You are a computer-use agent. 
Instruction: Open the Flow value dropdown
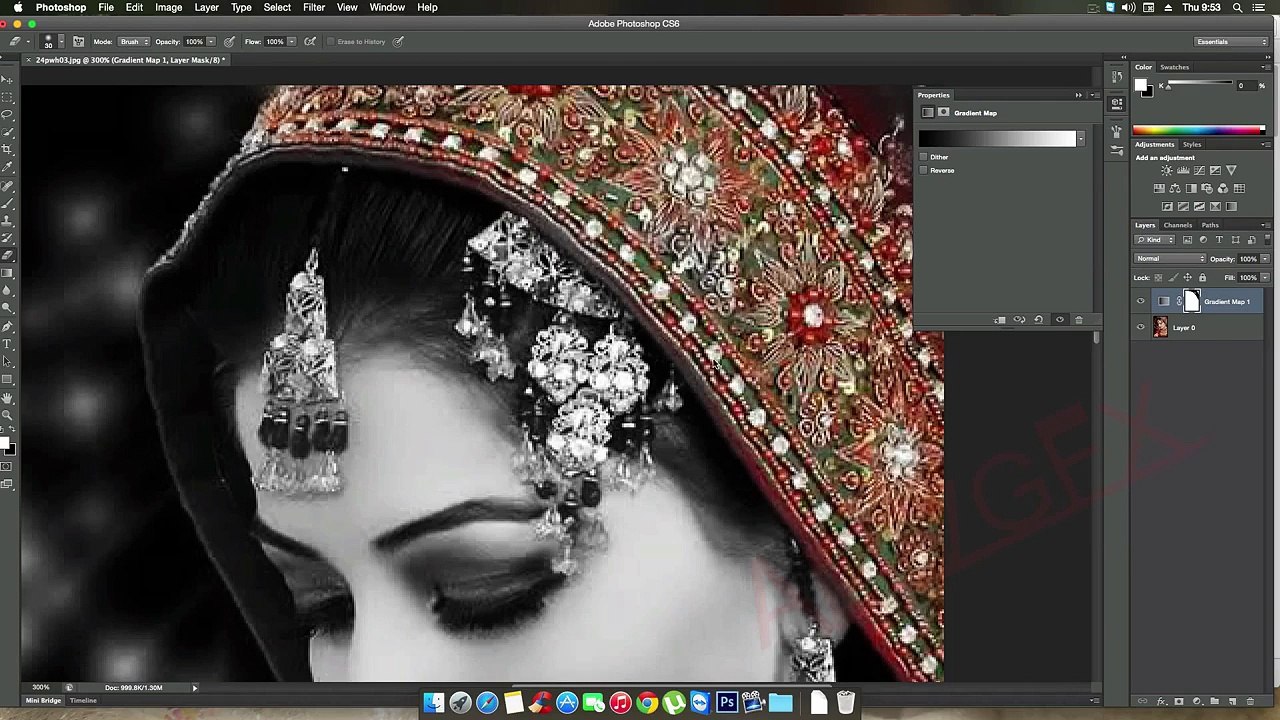[291, 41]
